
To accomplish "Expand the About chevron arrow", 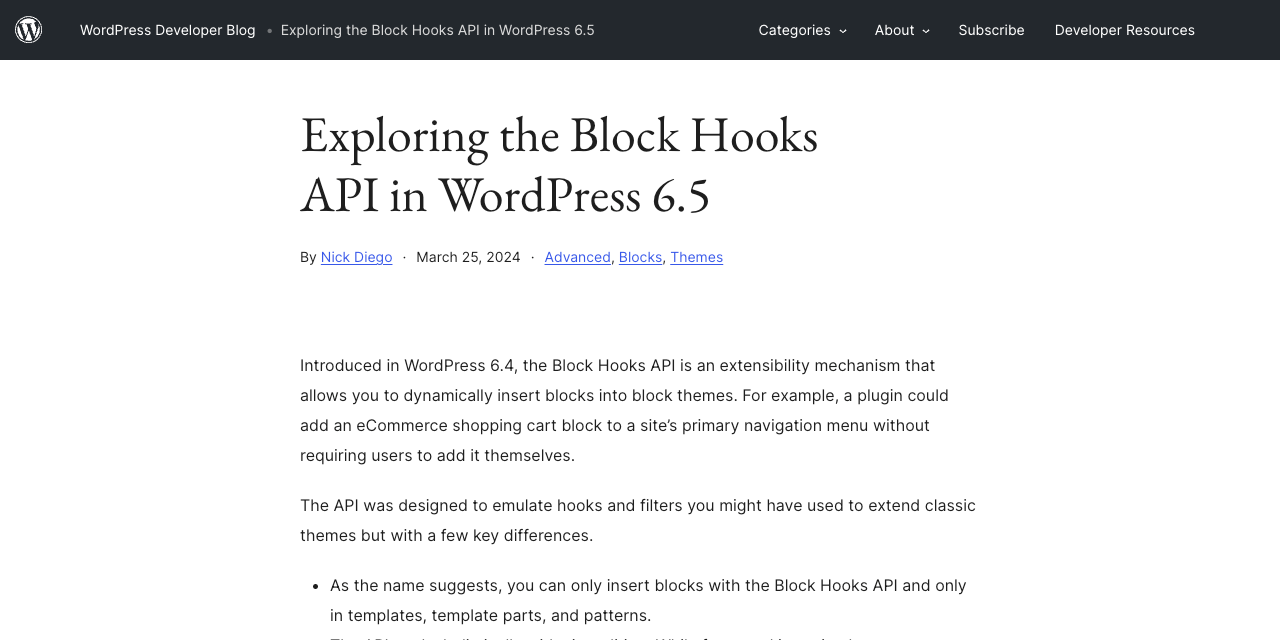I will point(926,31).
